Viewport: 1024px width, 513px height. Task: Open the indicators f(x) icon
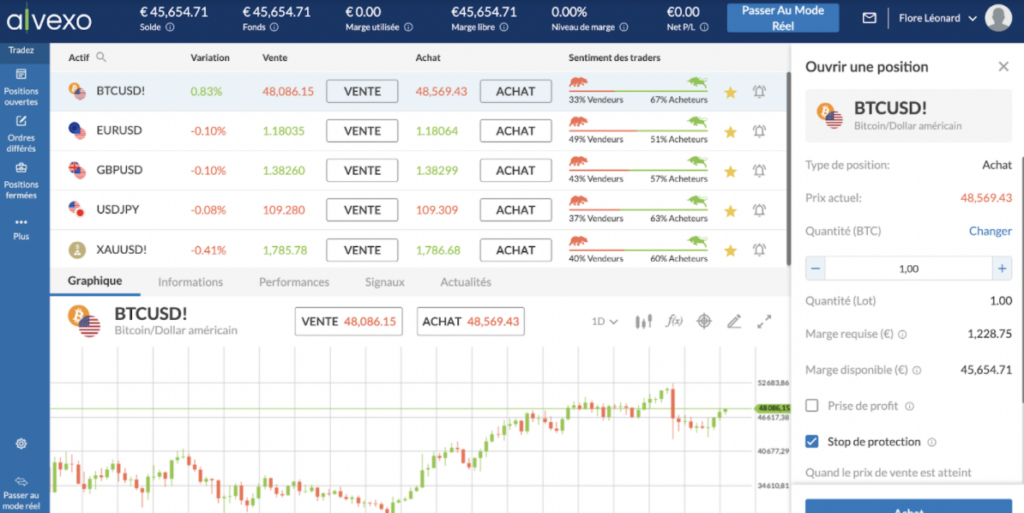click(674, 321)
